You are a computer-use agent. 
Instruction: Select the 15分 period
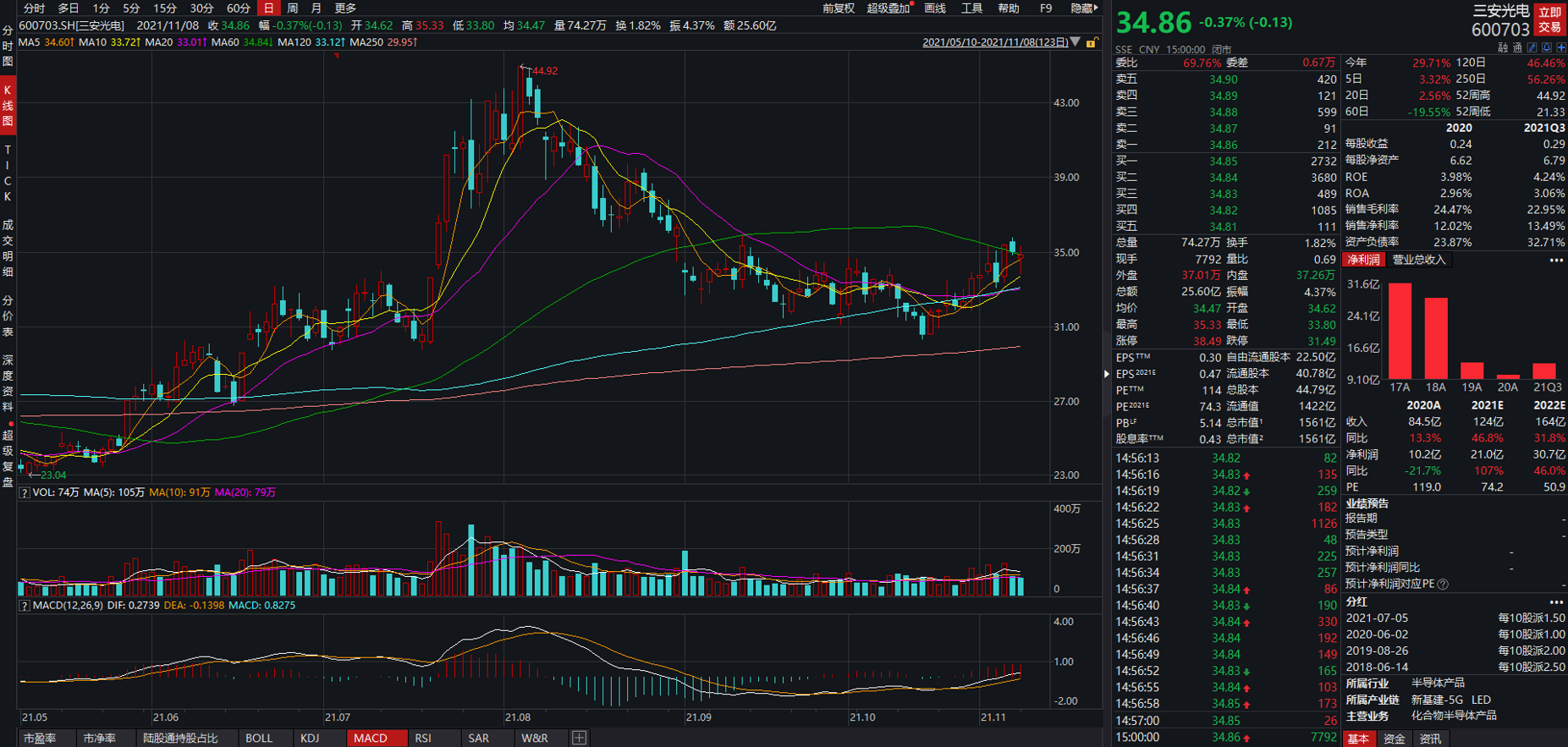coord(164,8)
